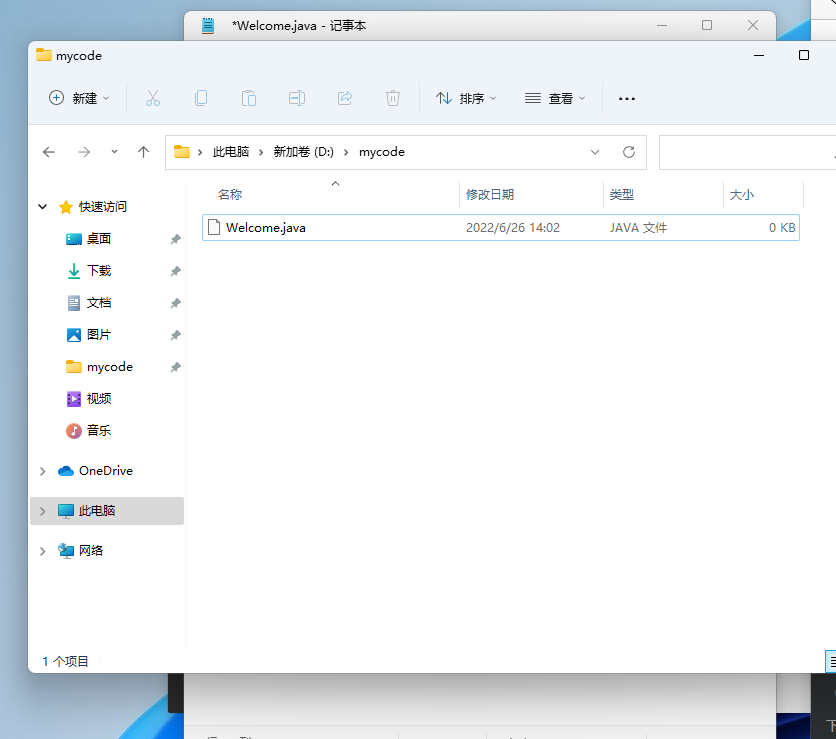Viewport: 836px width, 739px height.
Task: Go forward with the right arrow
Action: 84,152
